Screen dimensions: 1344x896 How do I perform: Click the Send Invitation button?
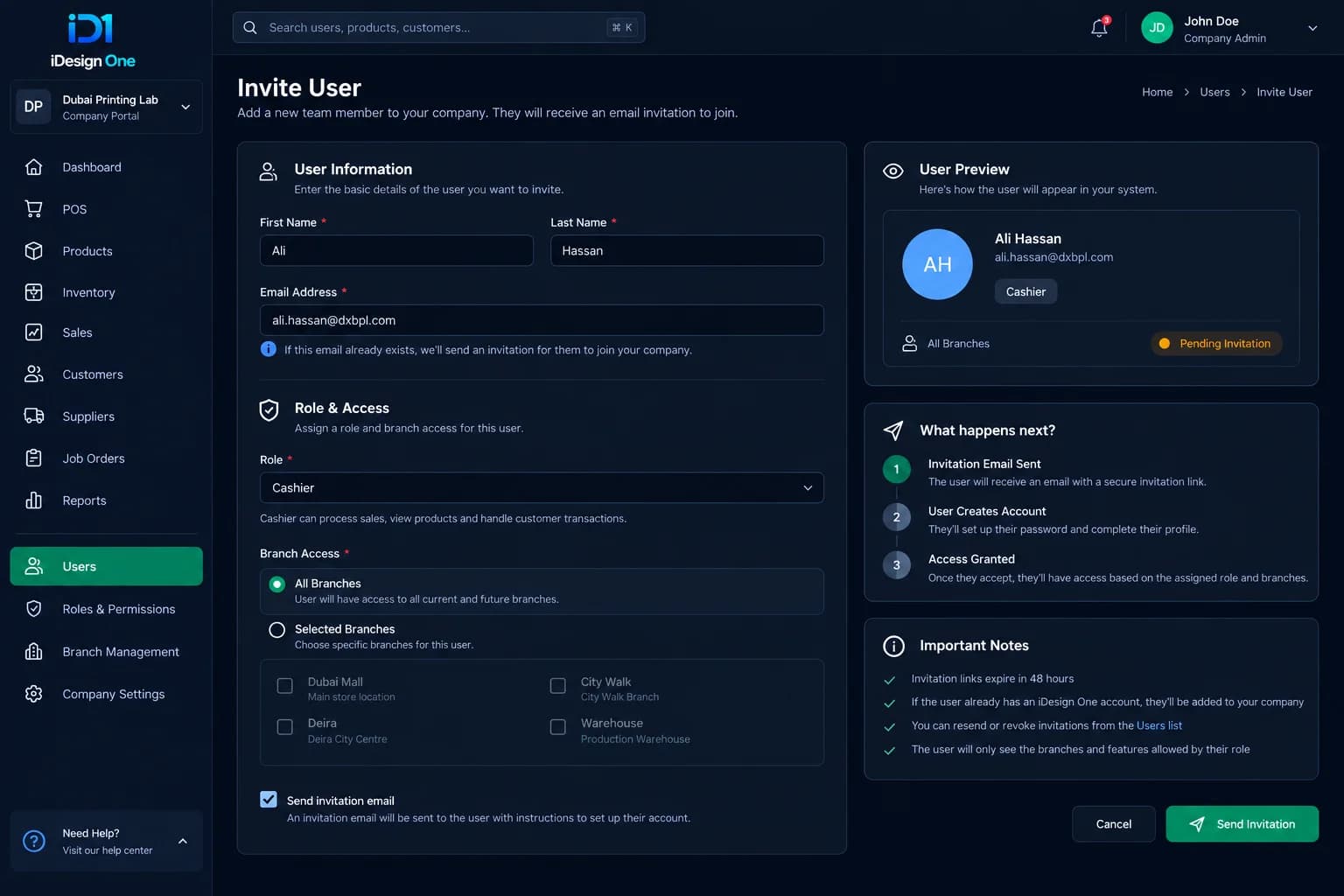pos(1242,824)
